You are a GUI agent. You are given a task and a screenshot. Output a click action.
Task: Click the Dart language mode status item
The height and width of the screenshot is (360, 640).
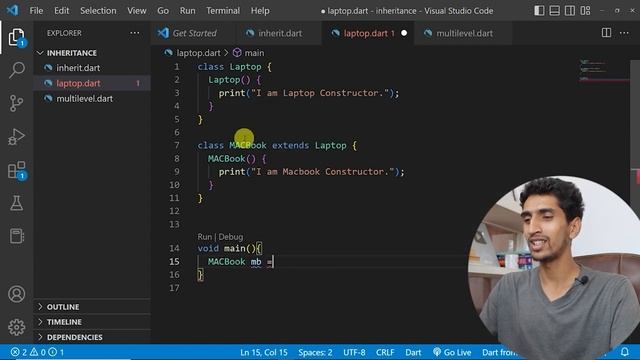coord(413,352)
